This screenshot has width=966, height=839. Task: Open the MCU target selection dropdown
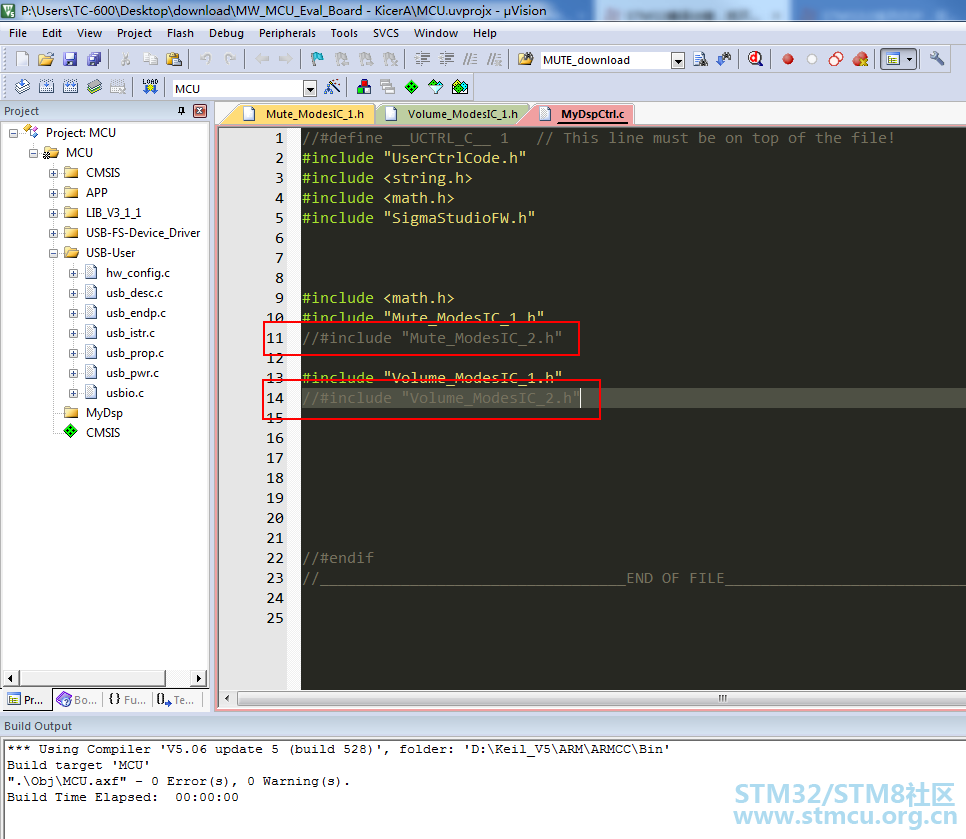pos(310,89)
